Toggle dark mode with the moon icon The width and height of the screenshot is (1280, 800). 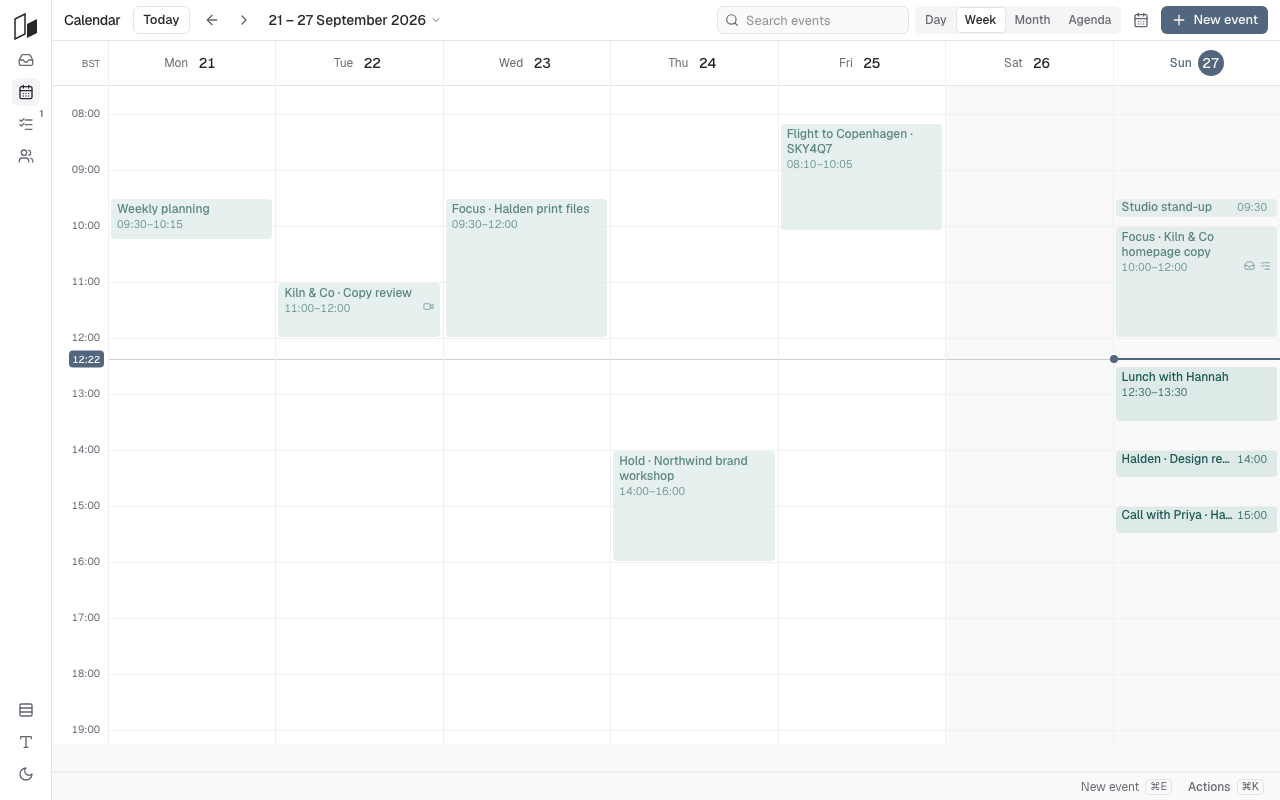[x=26, y=774]
